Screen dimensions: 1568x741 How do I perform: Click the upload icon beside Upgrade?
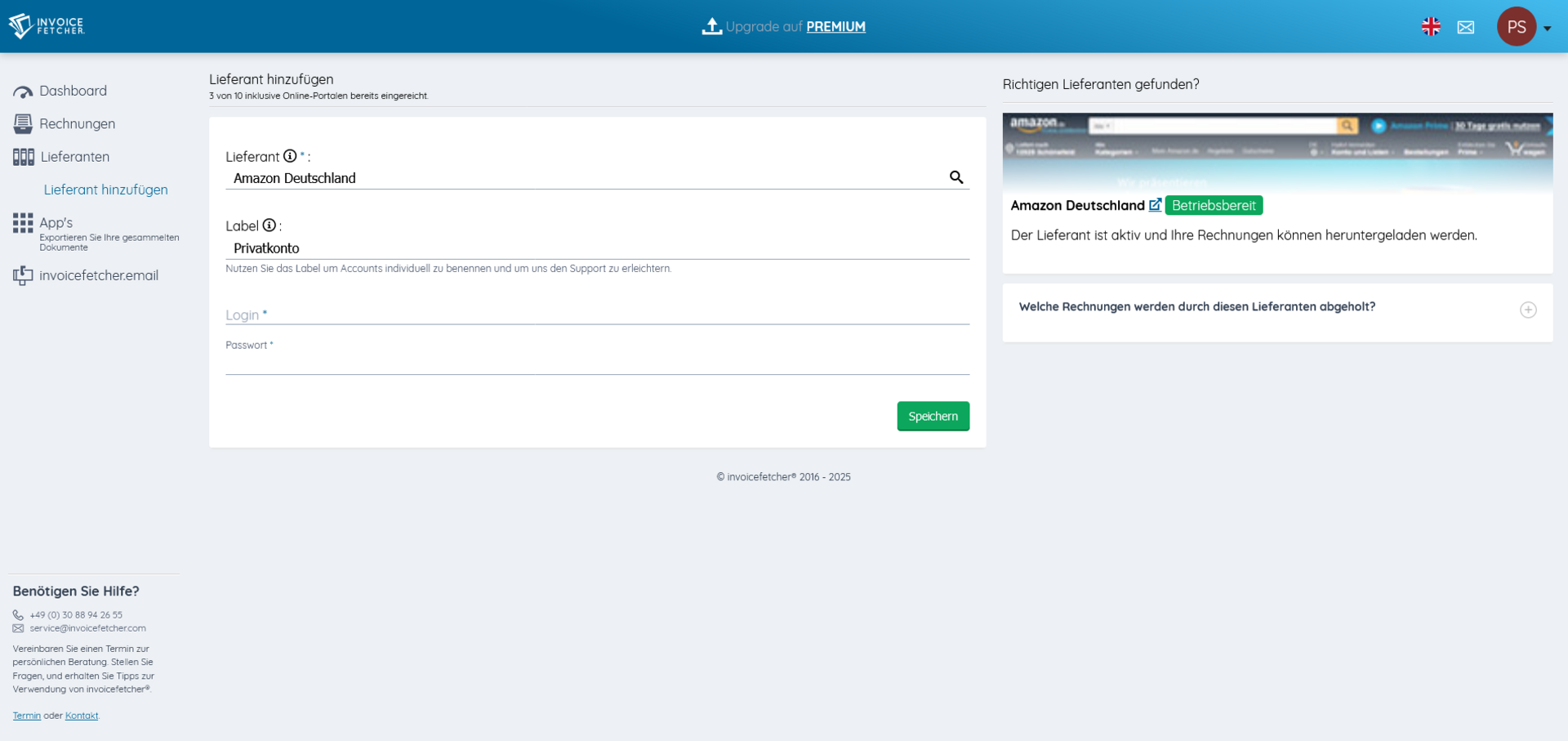tap(711, 26)
